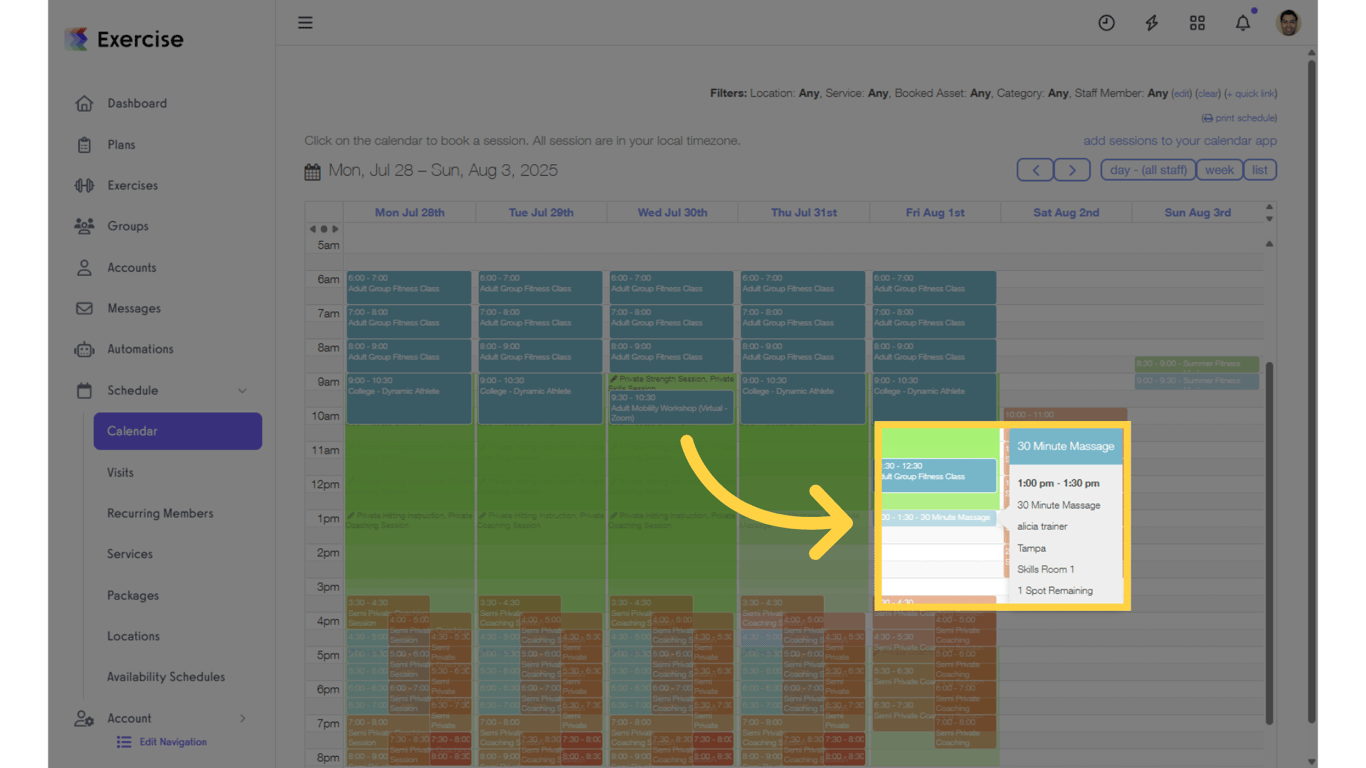Image resolution: width=1366 pixels, height=768 pixels.
Task: Click the edit filters link
Action: [x=1182, y=94]
